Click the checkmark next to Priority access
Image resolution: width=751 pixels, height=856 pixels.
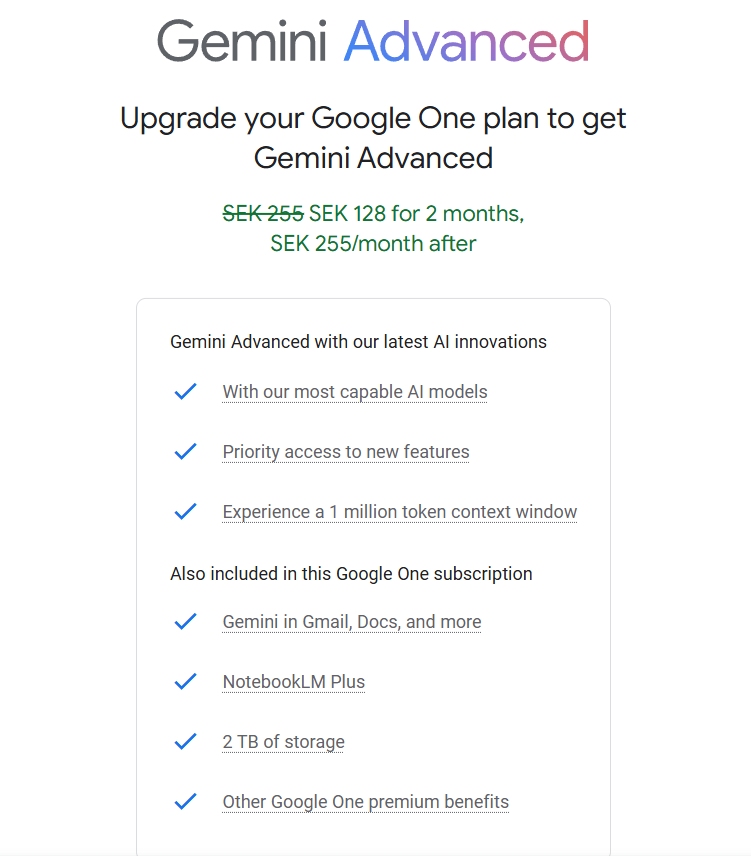[186, 451]
